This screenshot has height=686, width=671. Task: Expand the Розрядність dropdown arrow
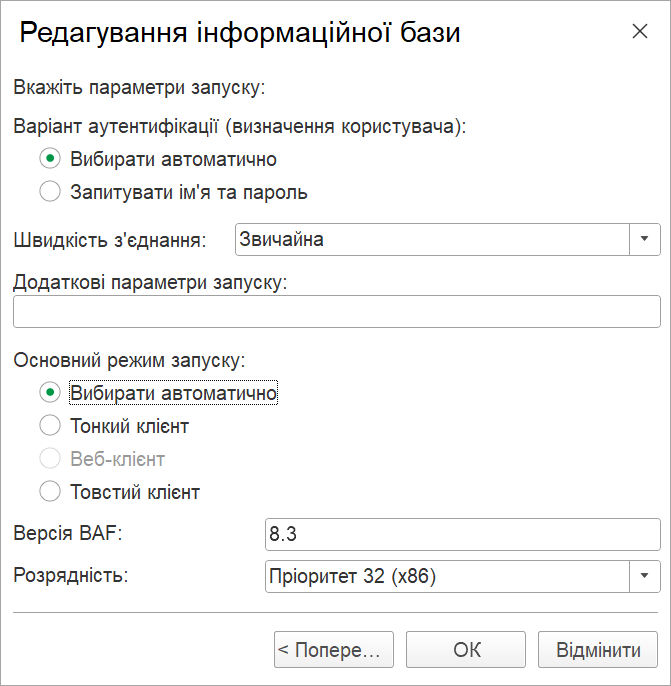point(645,576)
